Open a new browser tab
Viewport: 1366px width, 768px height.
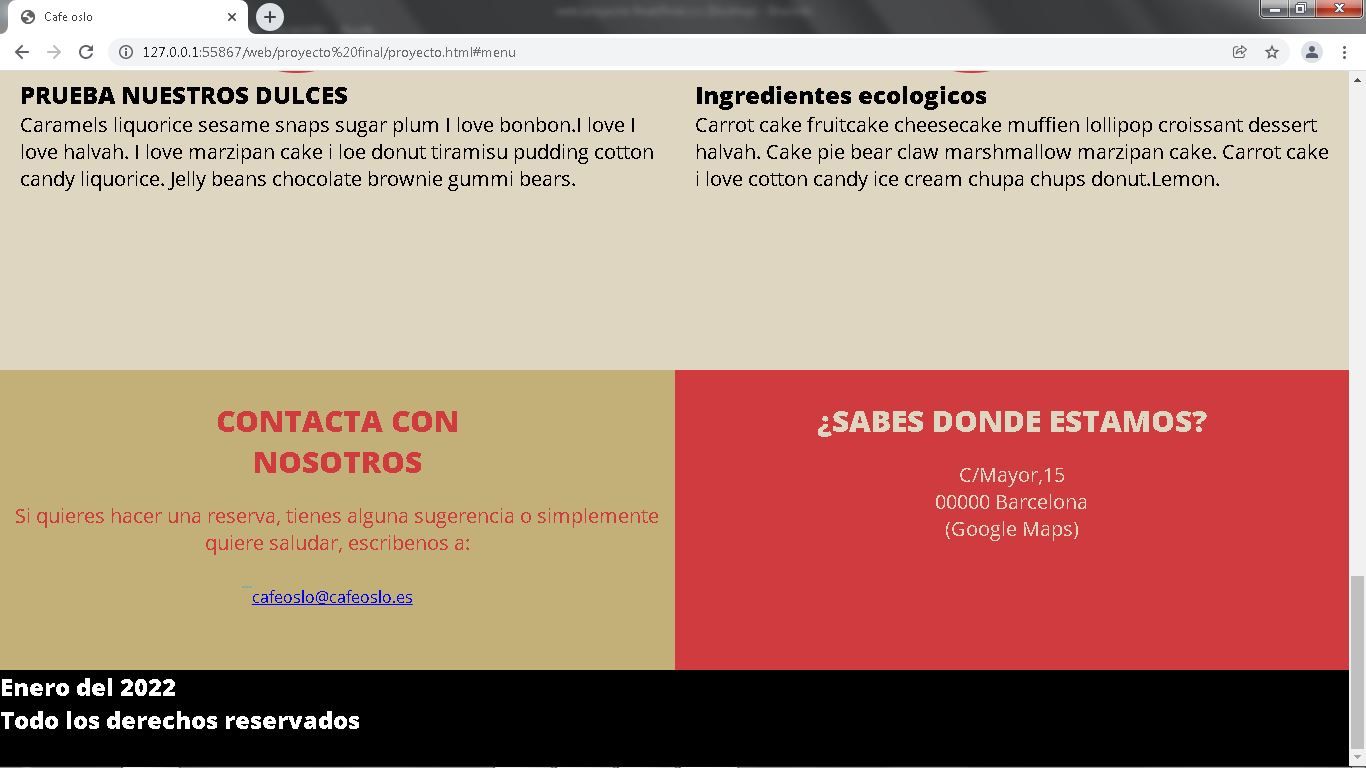click(x=269, y=16)
